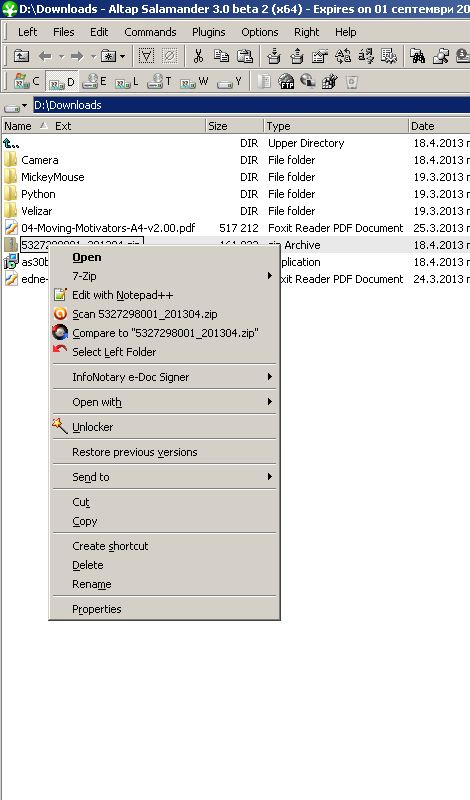470x800 pixels.
Task: Choose Select Left Folder
Action: pyautogui.click(x=164, y=352)
